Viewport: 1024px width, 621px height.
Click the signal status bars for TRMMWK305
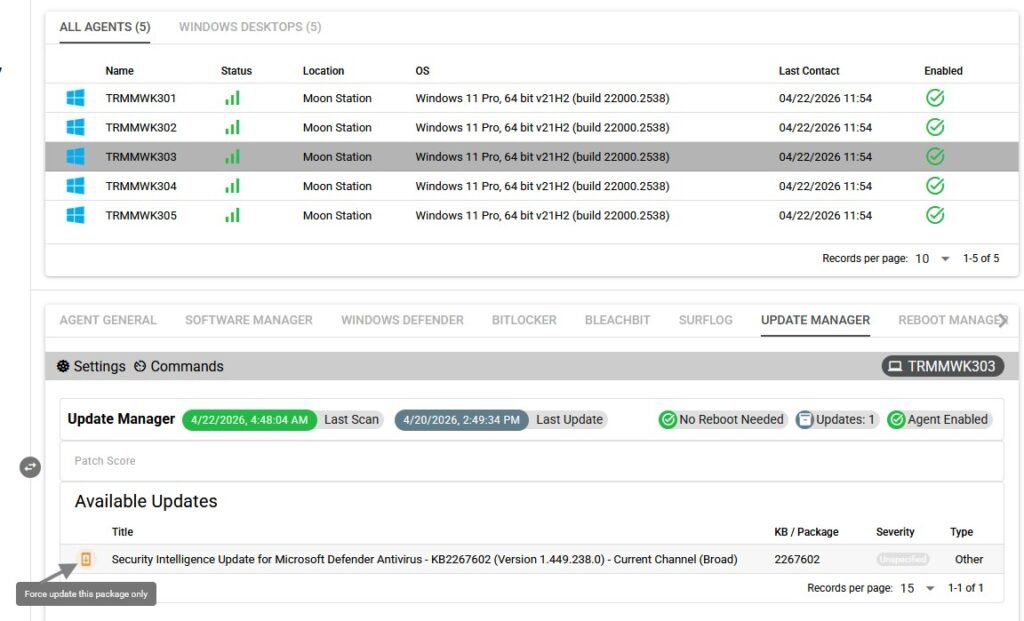point(232,215)
